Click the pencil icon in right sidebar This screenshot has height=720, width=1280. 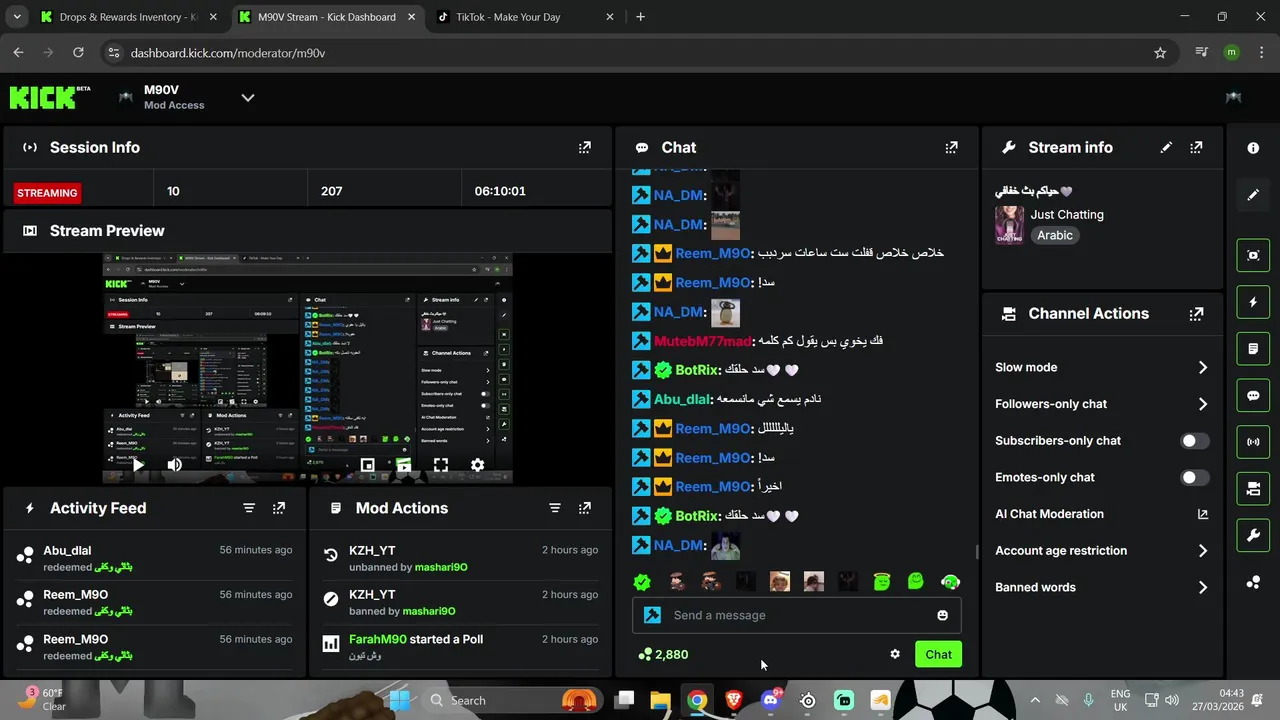[1253, 195]
